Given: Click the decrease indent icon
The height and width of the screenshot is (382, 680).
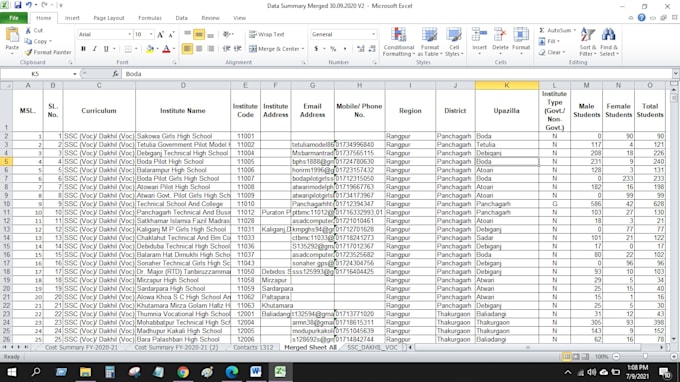Looking at the screenshot, I should click(x=226, y=49).
